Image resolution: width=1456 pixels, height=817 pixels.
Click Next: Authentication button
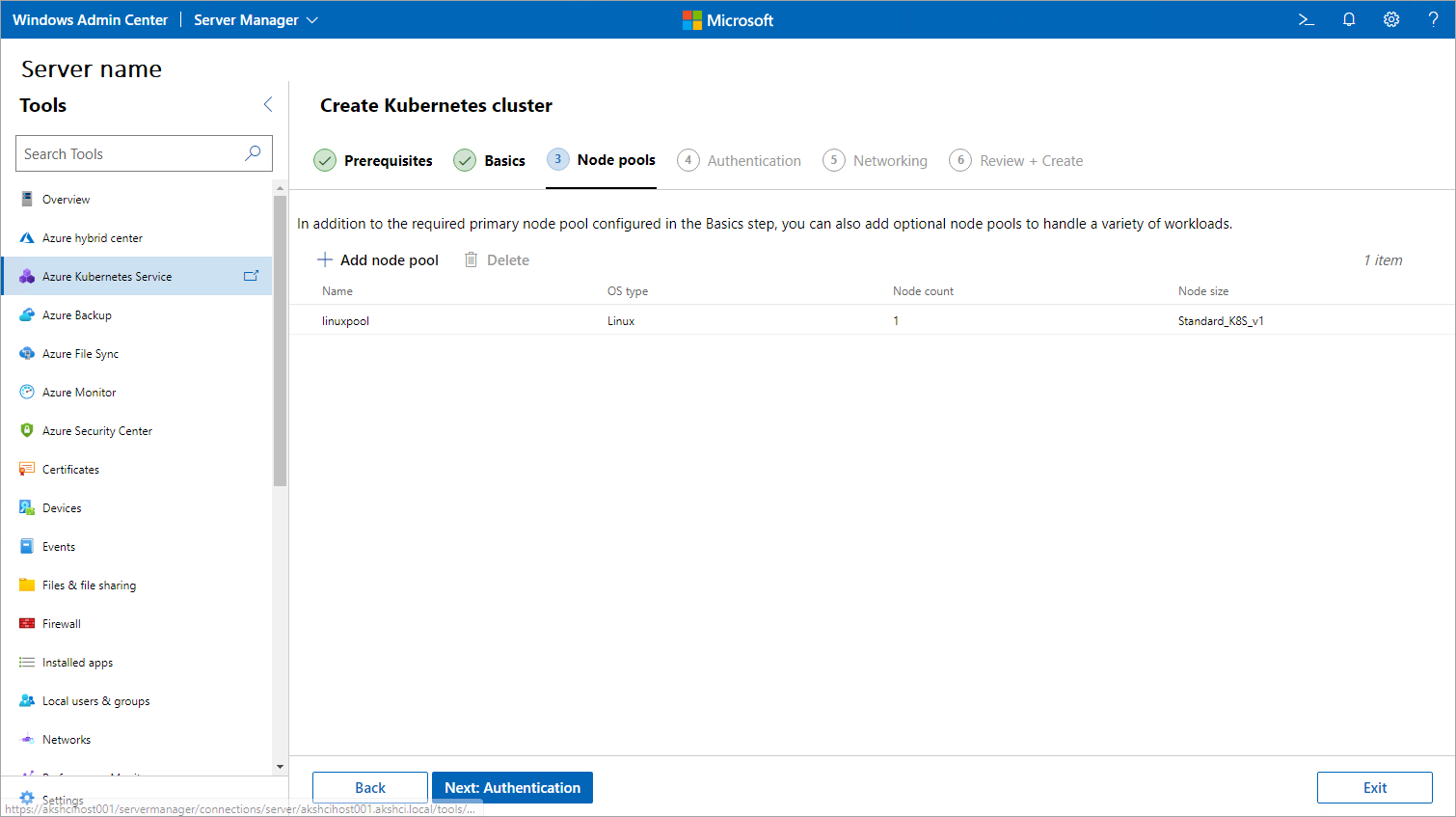pyautogui.click(x=512, y=788)
